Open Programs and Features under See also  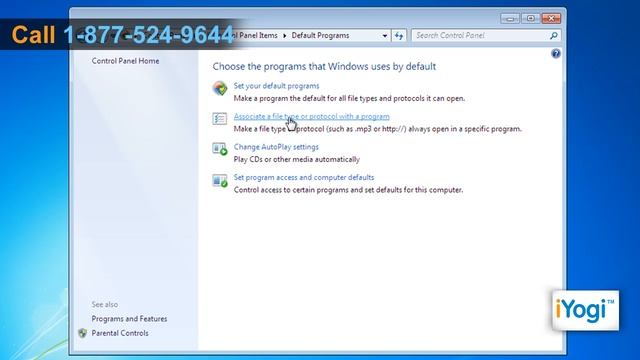tap(129, 319)
